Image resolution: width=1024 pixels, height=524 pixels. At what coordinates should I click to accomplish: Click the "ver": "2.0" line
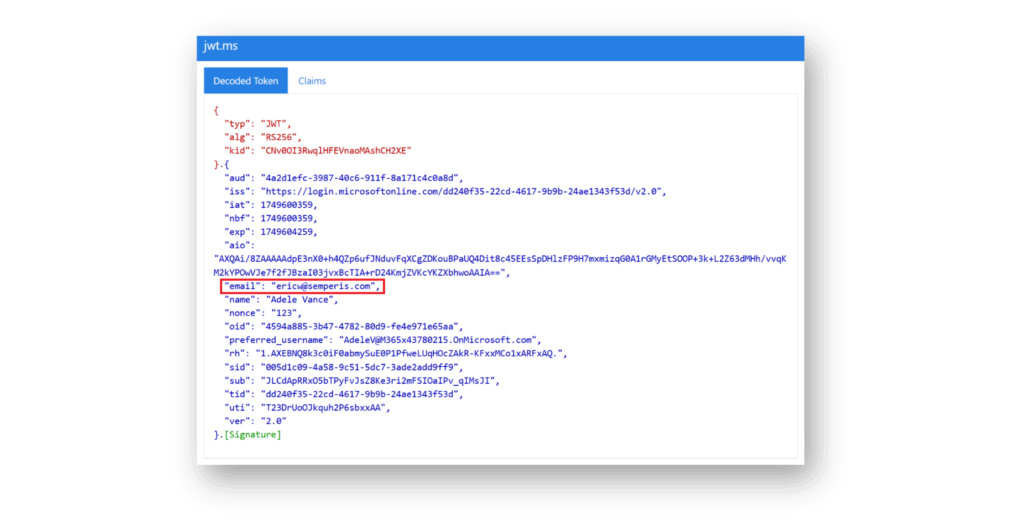pos(255,421)
